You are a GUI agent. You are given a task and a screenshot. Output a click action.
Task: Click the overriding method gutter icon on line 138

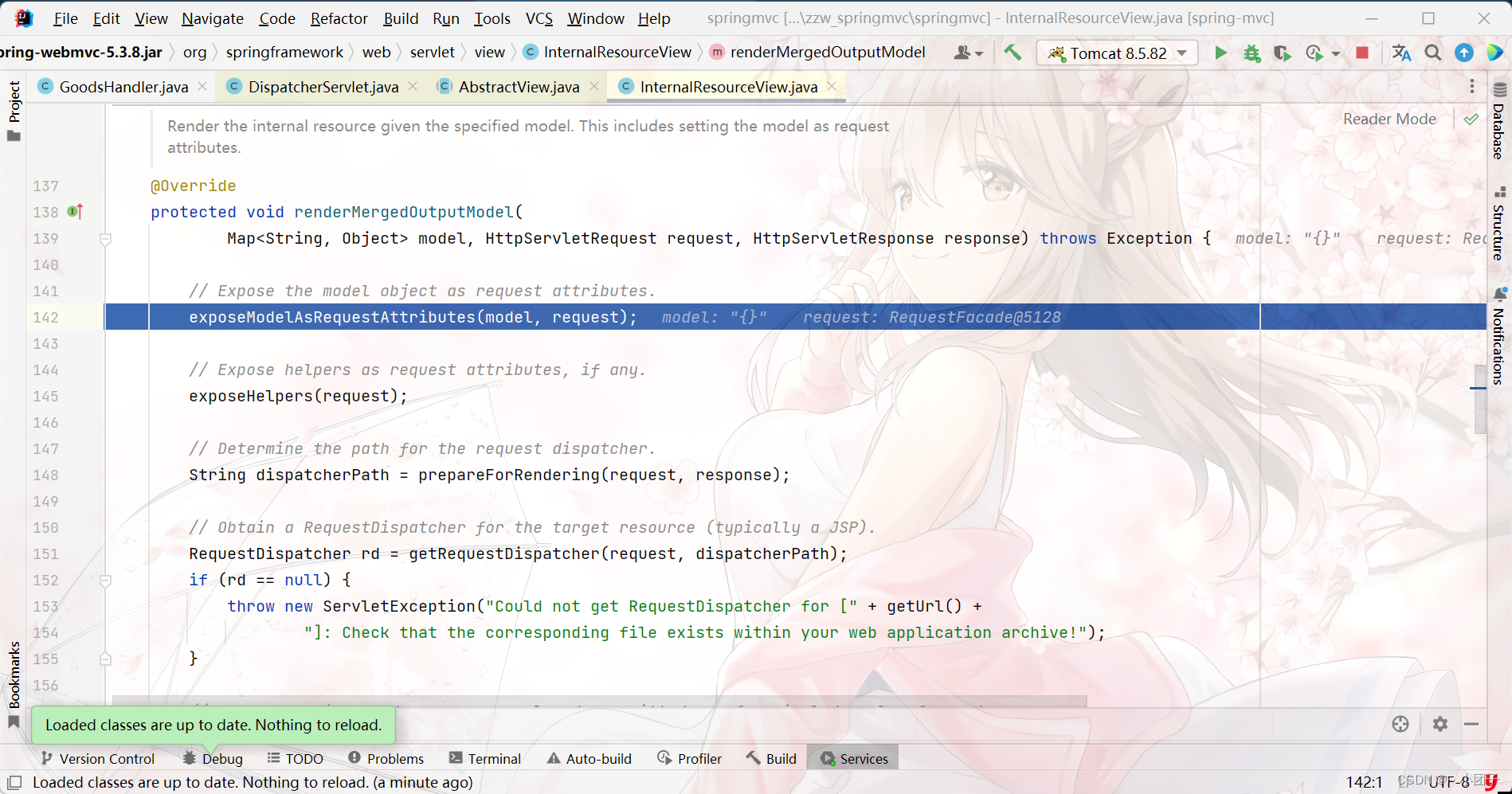coord(75,212)
